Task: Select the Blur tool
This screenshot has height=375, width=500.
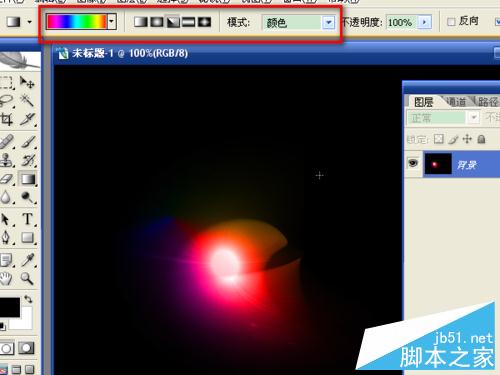Action: (x=6, y=197)
